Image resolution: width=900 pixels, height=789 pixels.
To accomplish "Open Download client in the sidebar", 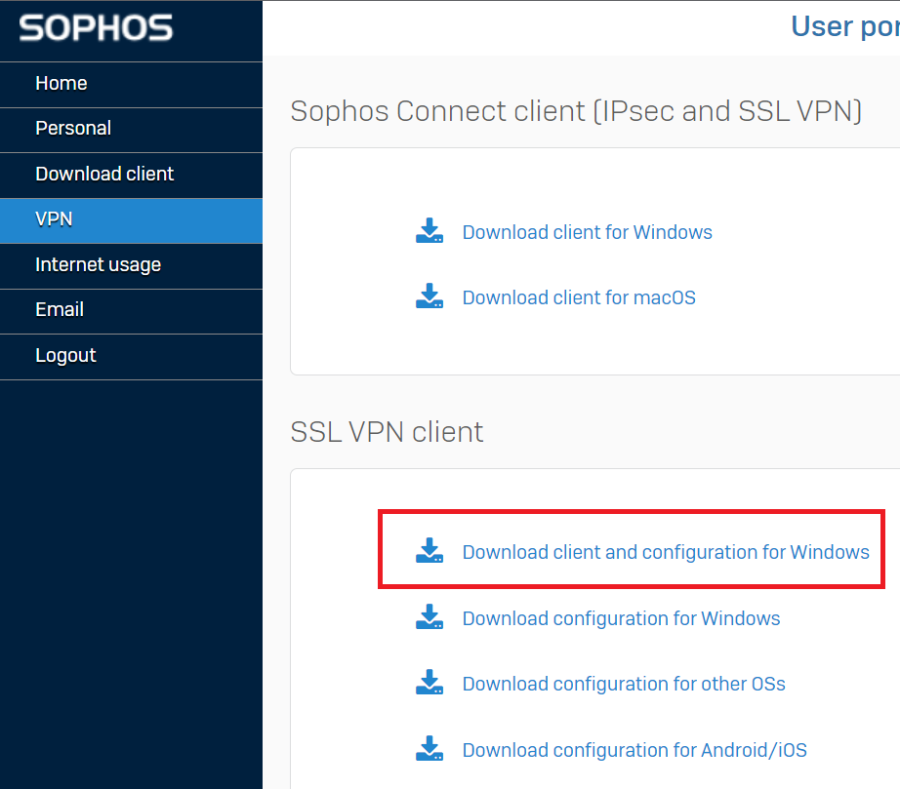I will [x=131, y=174].
